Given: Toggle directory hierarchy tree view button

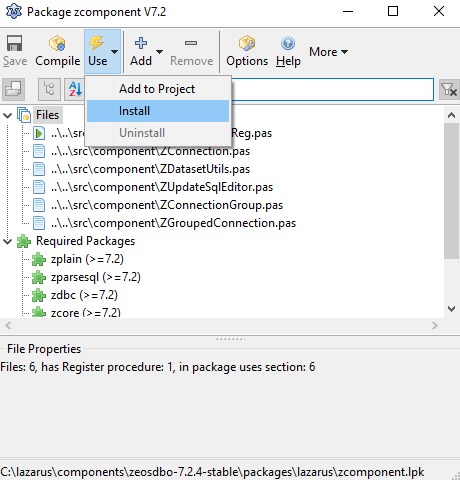Looking at the screenshot, I should click(49, 89).
